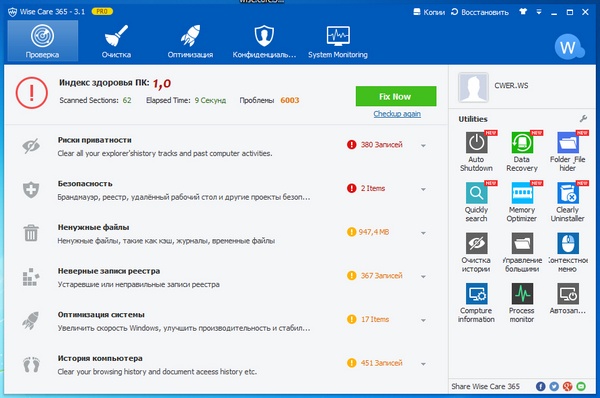Viewport: 600px width, 398px height.
Task: Click the 380 Записей result count
Action: click(x=382, y=145)
